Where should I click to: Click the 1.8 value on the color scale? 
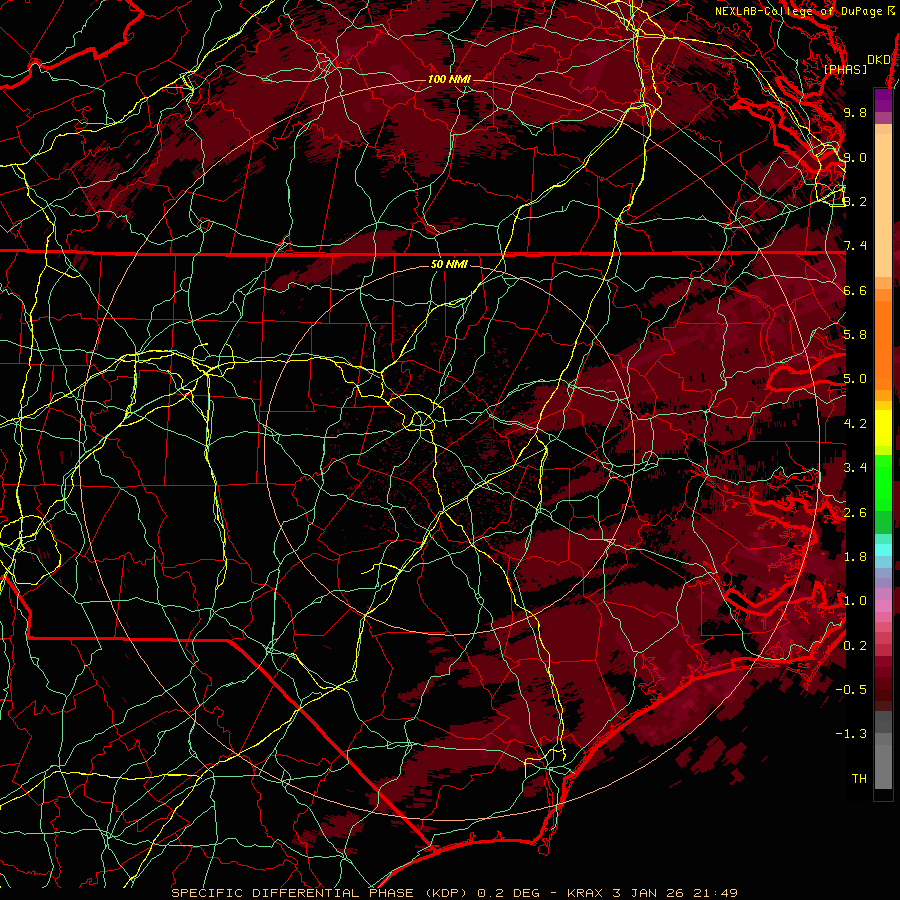click(x=855, y=557)
